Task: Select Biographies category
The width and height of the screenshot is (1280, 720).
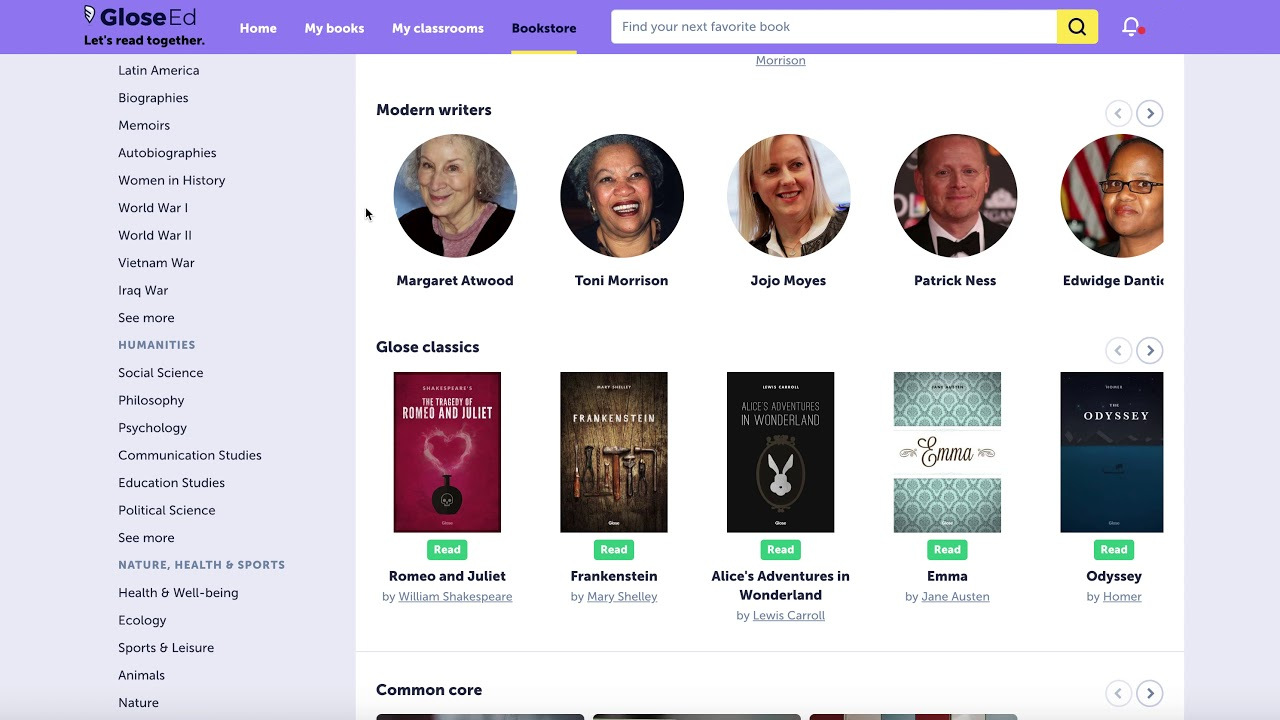Action: click(x=153, y=98)
